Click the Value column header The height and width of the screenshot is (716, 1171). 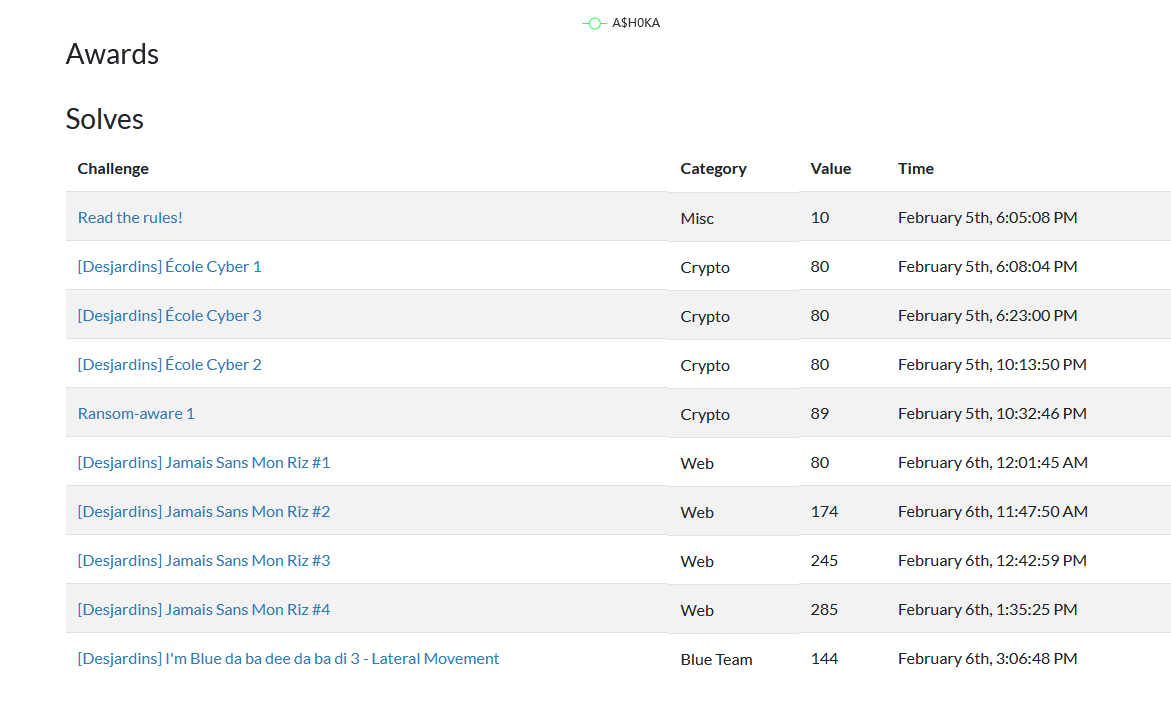point(830,169)
